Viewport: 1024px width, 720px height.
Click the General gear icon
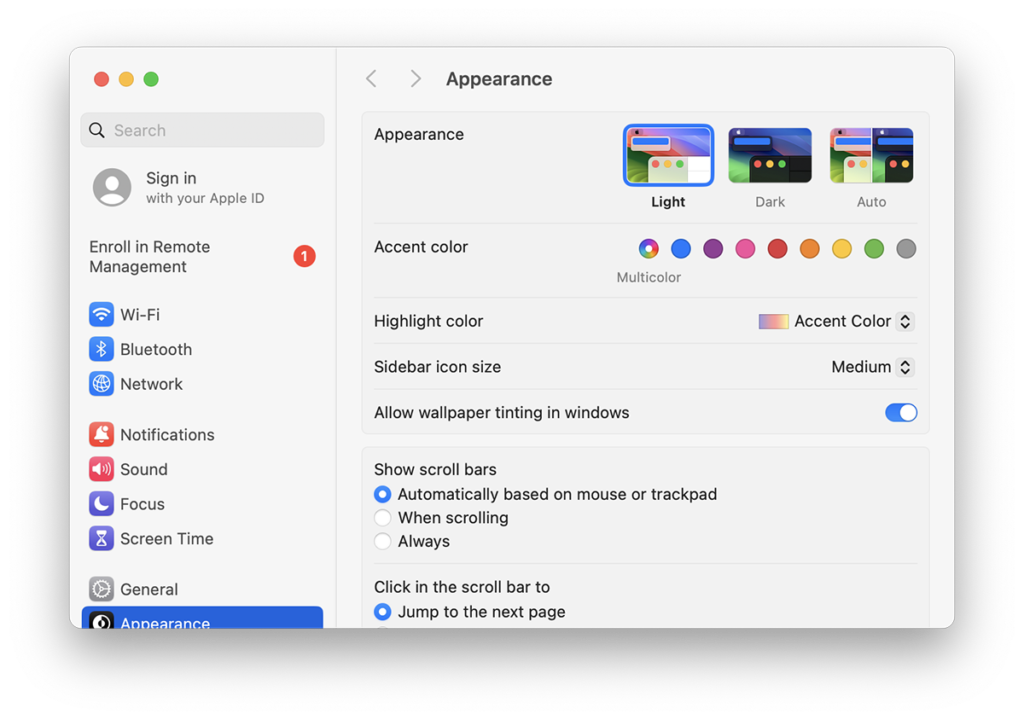point(101,589)
